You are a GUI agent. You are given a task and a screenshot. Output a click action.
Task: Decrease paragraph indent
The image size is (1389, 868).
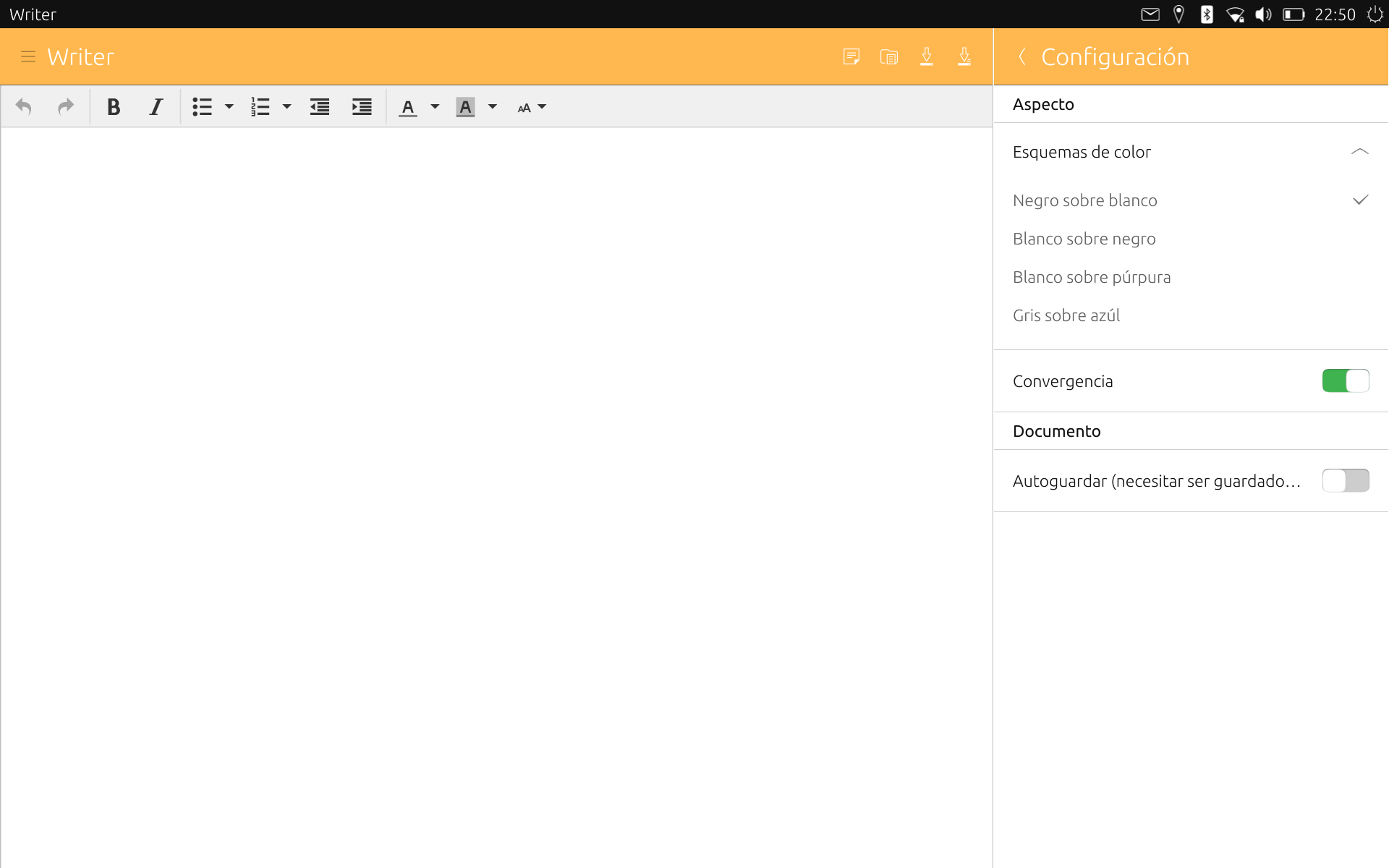[x=320, y=107]
